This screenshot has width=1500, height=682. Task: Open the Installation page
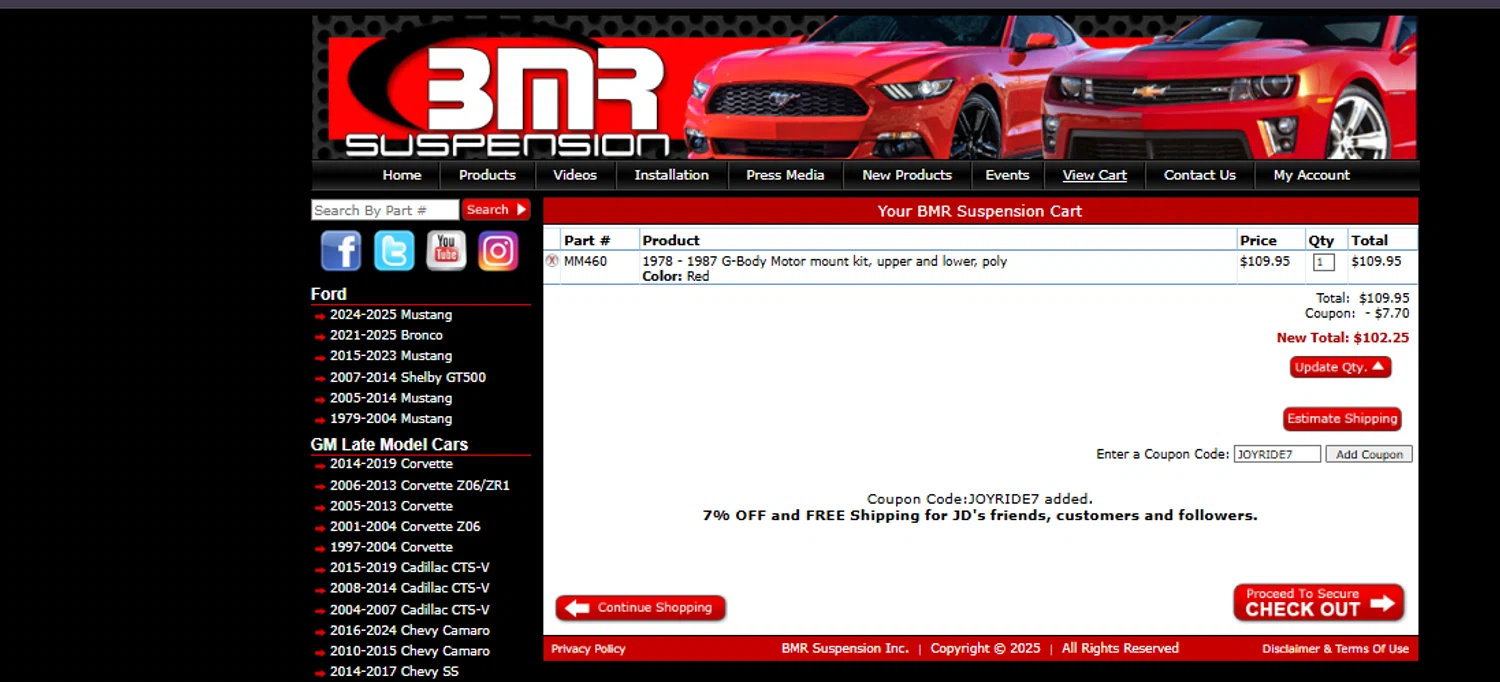click(671, 175)
